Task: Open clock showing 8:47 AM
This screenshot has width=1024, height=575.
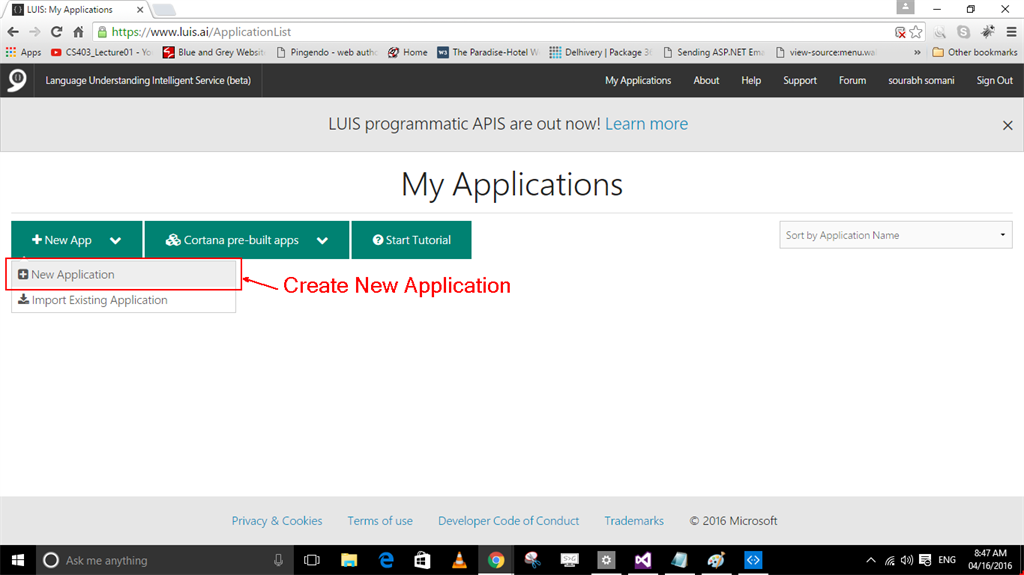Action: [990, 559]
